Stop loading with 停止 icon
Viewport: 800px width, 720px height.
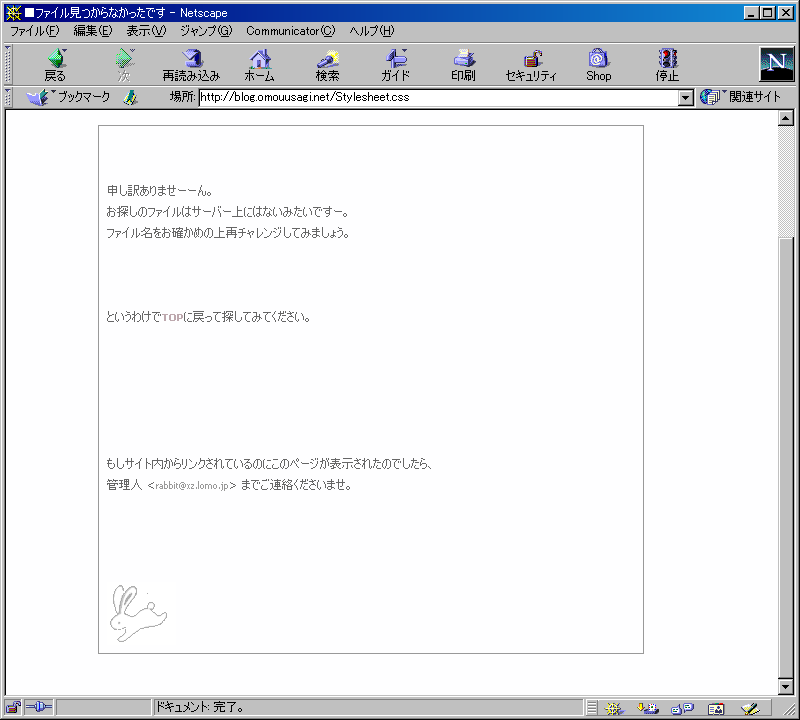pyautogui.click(x=667, y=65)
